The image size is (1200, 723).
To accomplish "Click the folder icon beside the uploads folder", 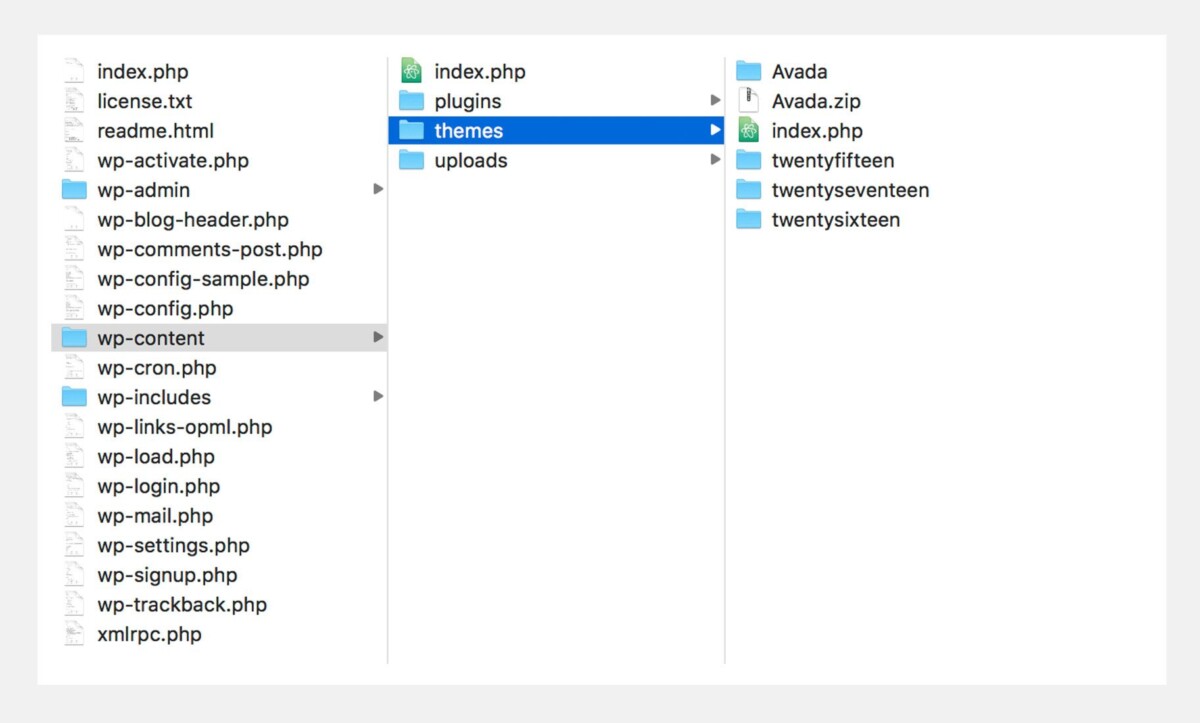I will click(x=411, y=160).
